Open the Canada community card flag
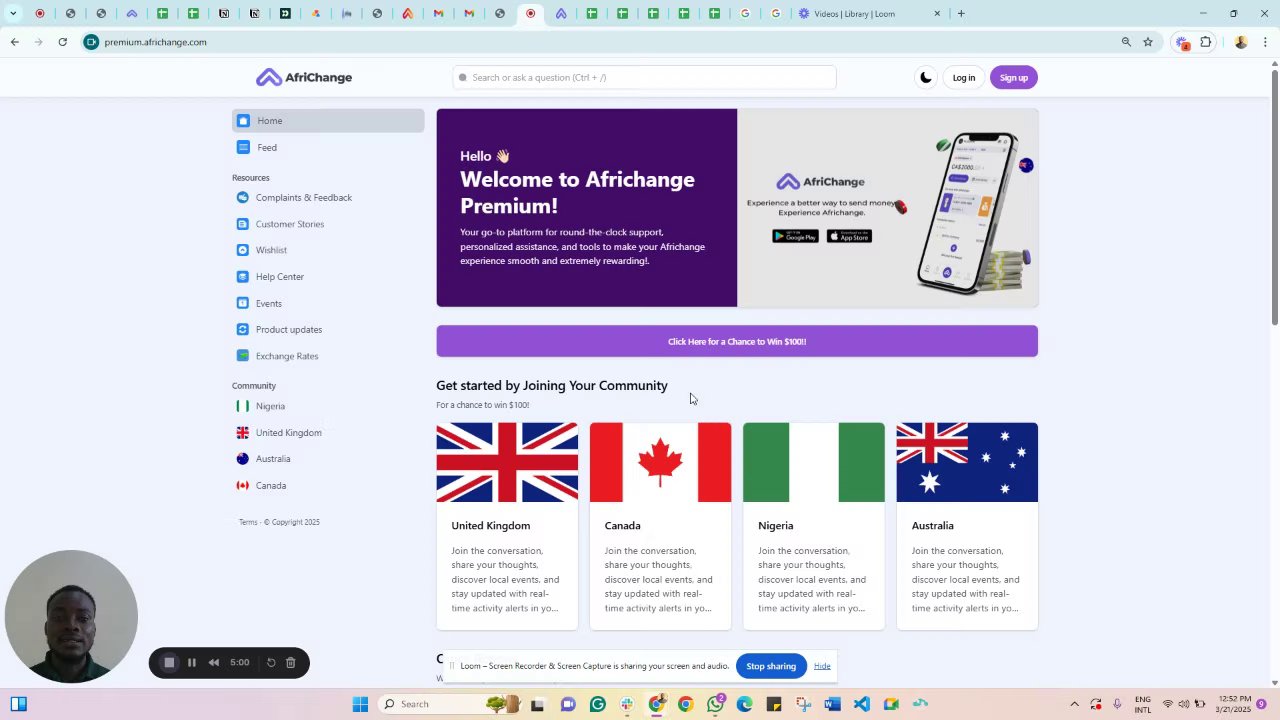The height and width of the screenshot is (720, 1280). tap(660, 462)
